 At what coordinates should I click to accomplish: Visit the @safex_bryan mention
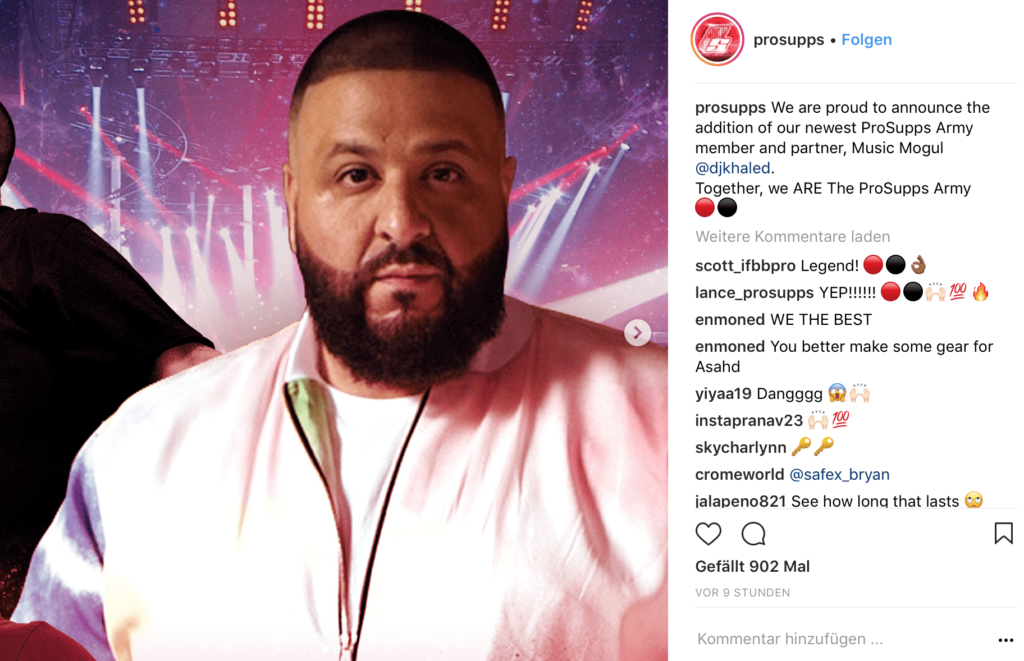click(x=839, y=474)
